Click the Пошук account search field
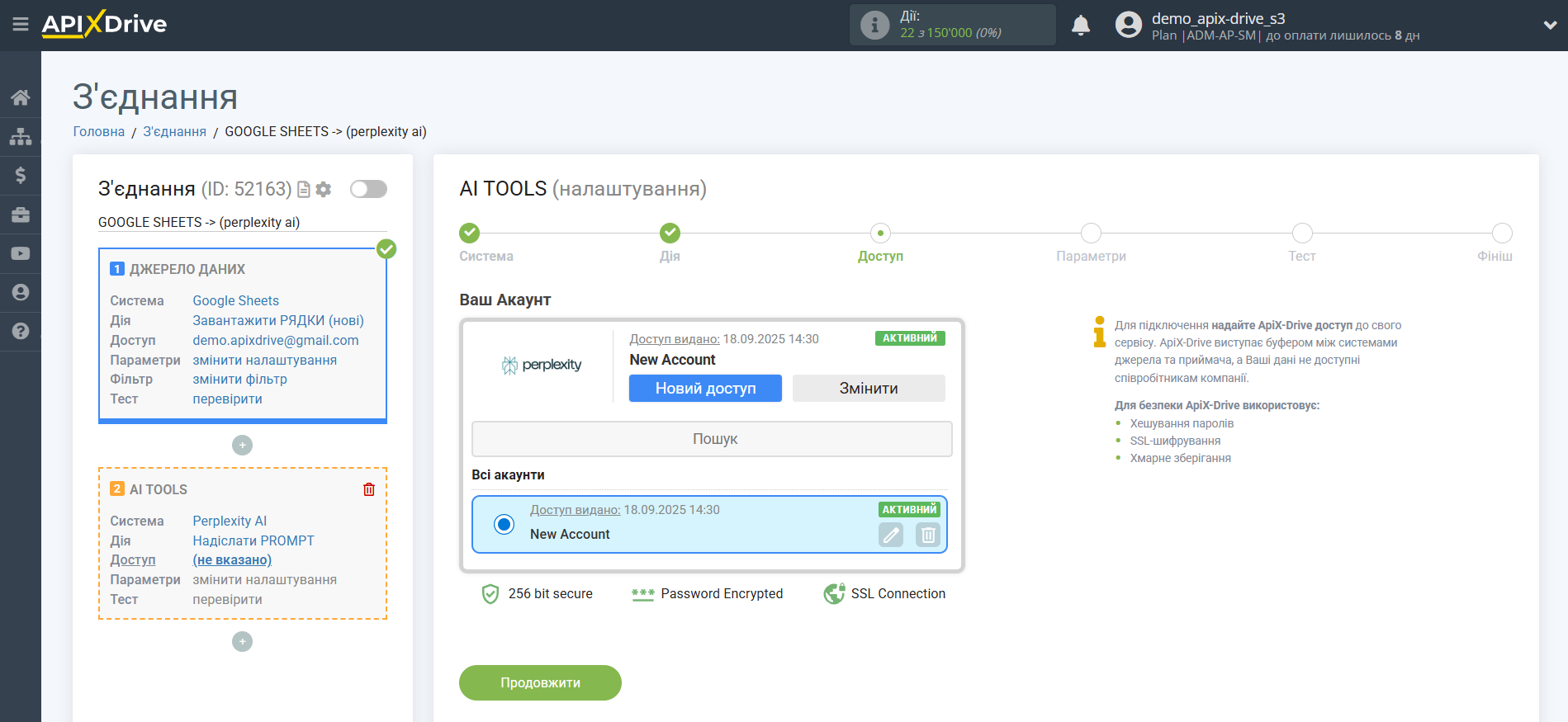1568x722 pixels. (x=712, y=439)
